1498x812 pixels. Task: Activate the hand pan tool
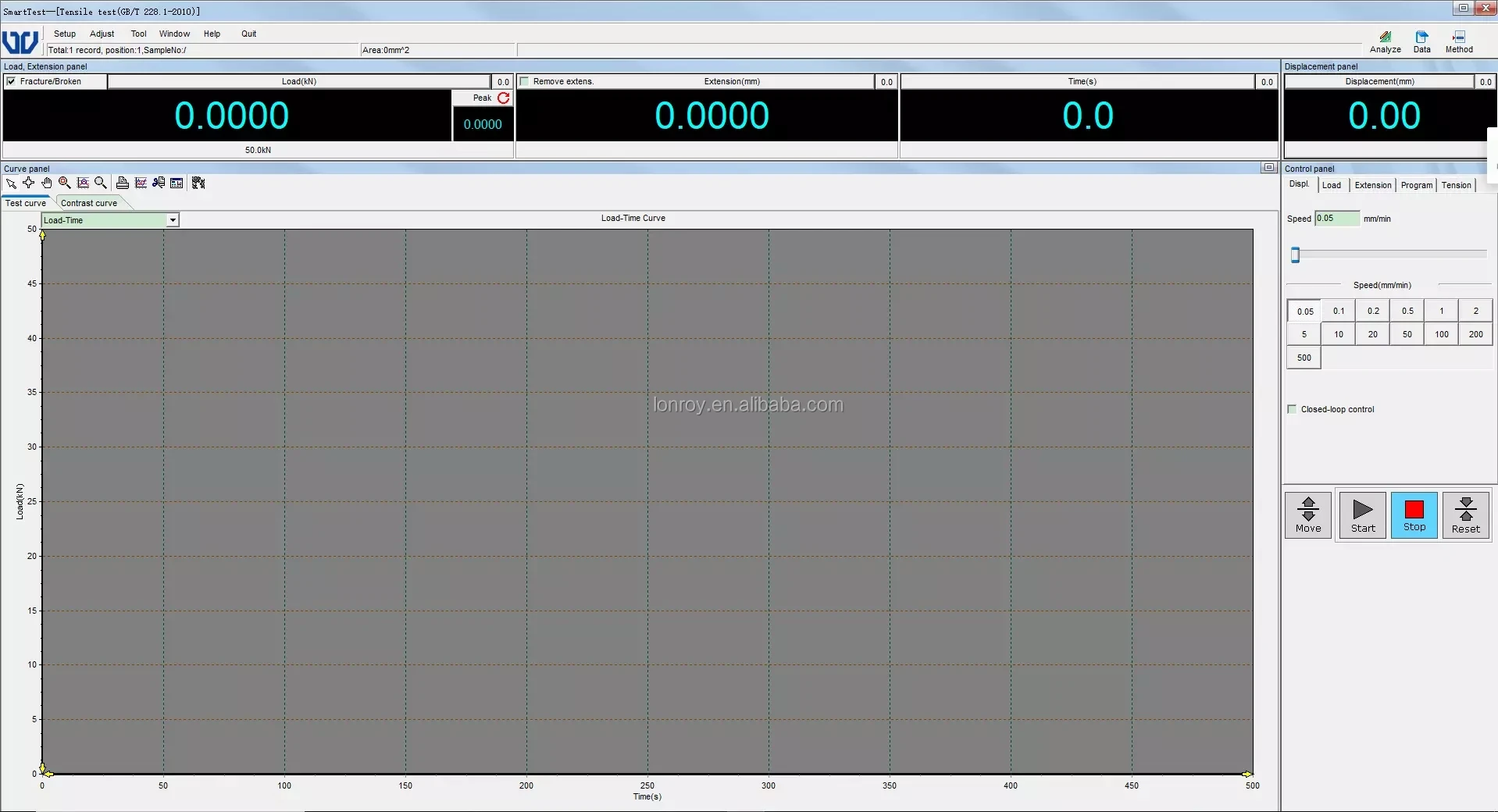coord(47,183)
